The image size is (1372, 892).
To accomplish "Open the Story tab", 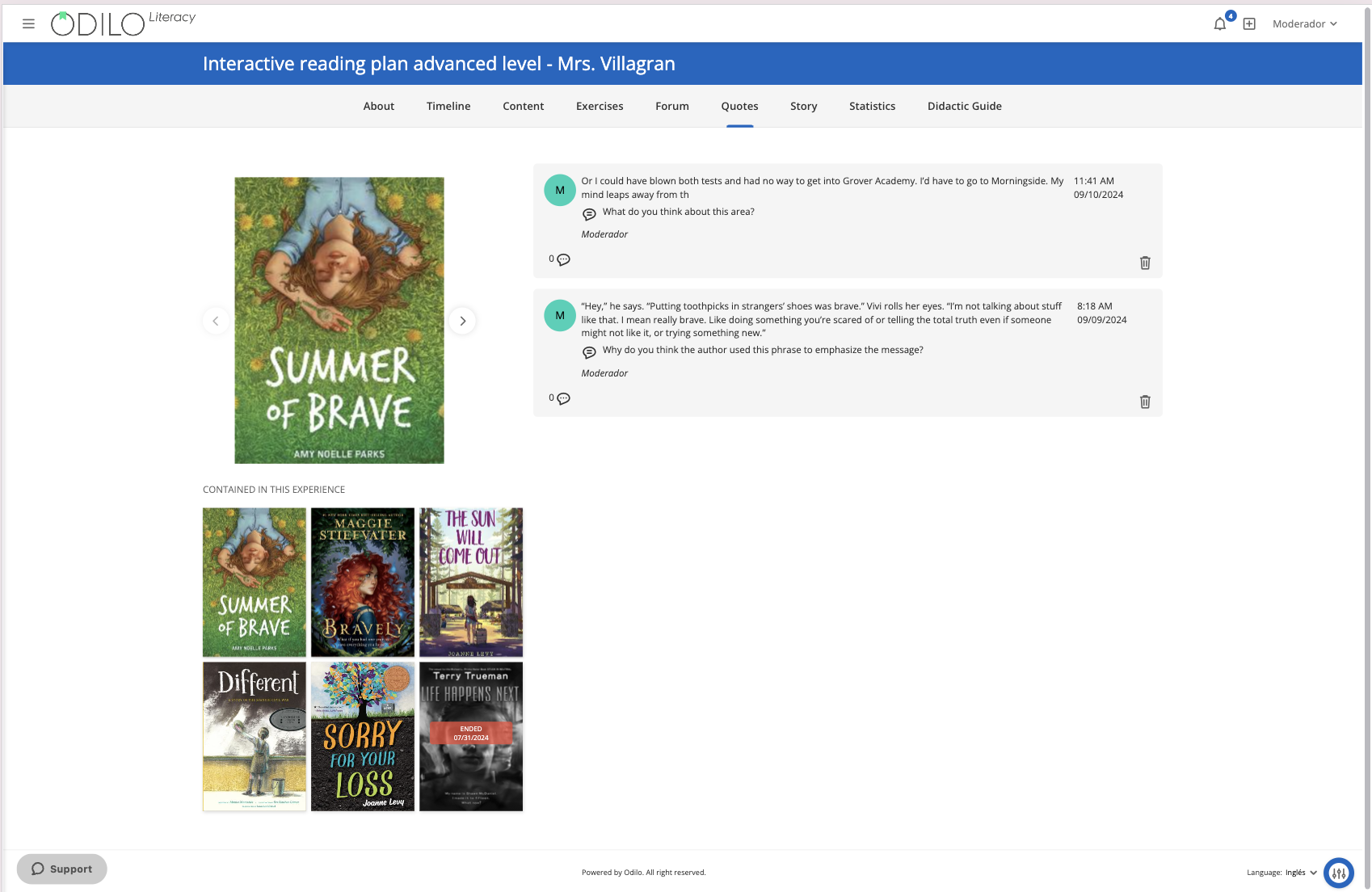I will (x=804, y=106).
